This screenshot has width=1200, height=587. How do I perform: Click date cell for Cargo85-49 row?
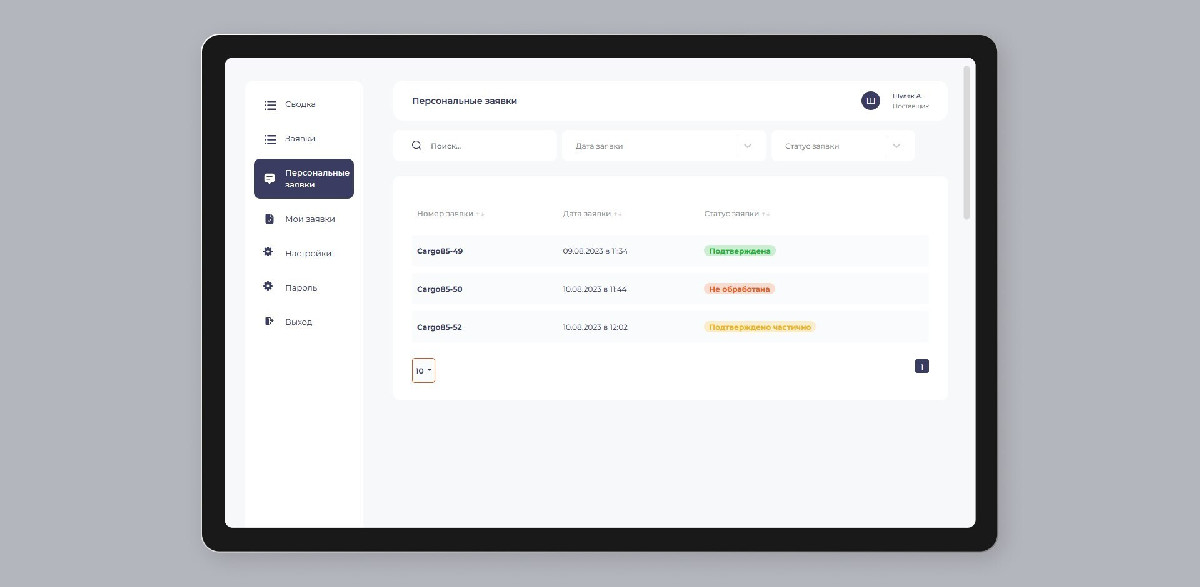[595, 251]
